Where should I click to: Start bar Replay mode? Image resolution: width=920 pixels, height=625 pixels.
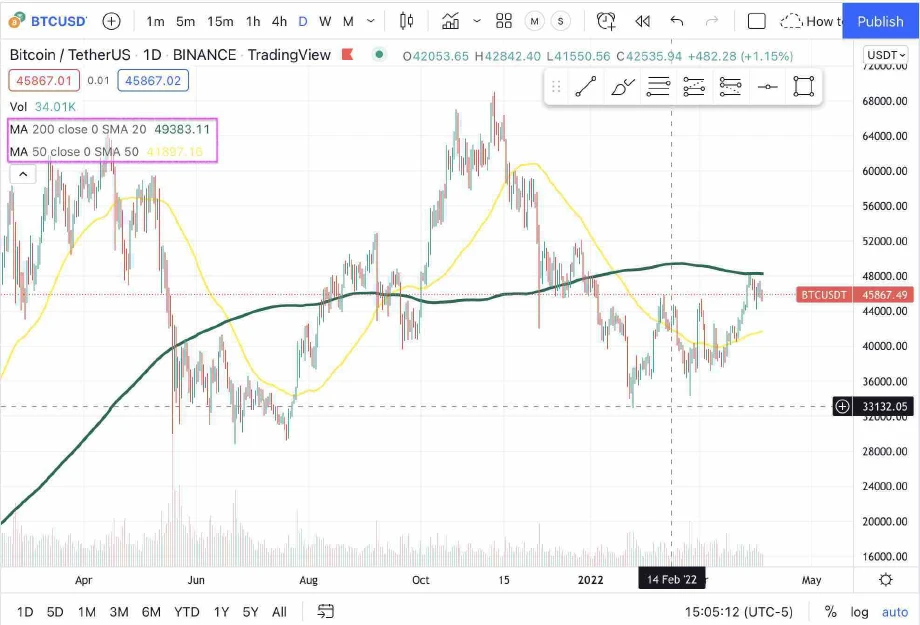642,20
